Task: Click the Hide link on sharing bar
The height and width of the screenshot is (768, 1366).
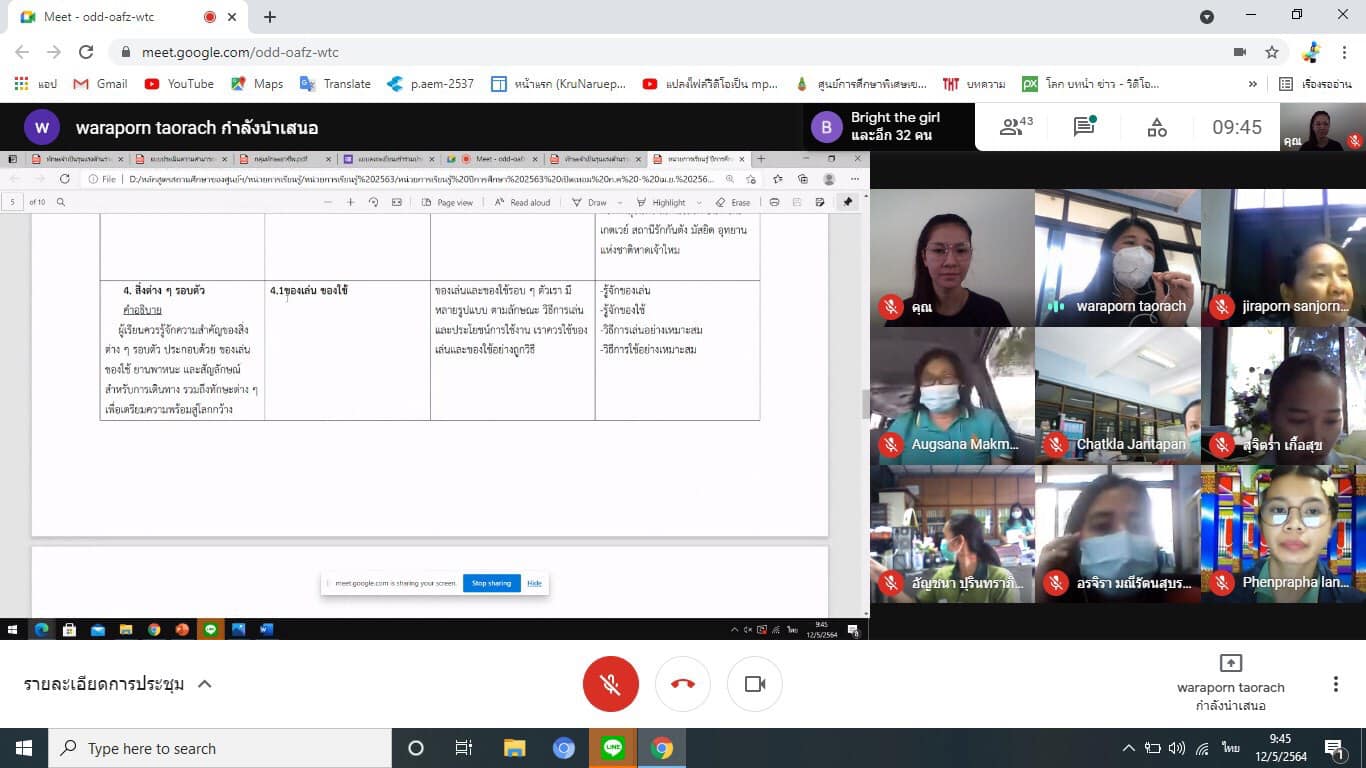Action: (534, 583)
